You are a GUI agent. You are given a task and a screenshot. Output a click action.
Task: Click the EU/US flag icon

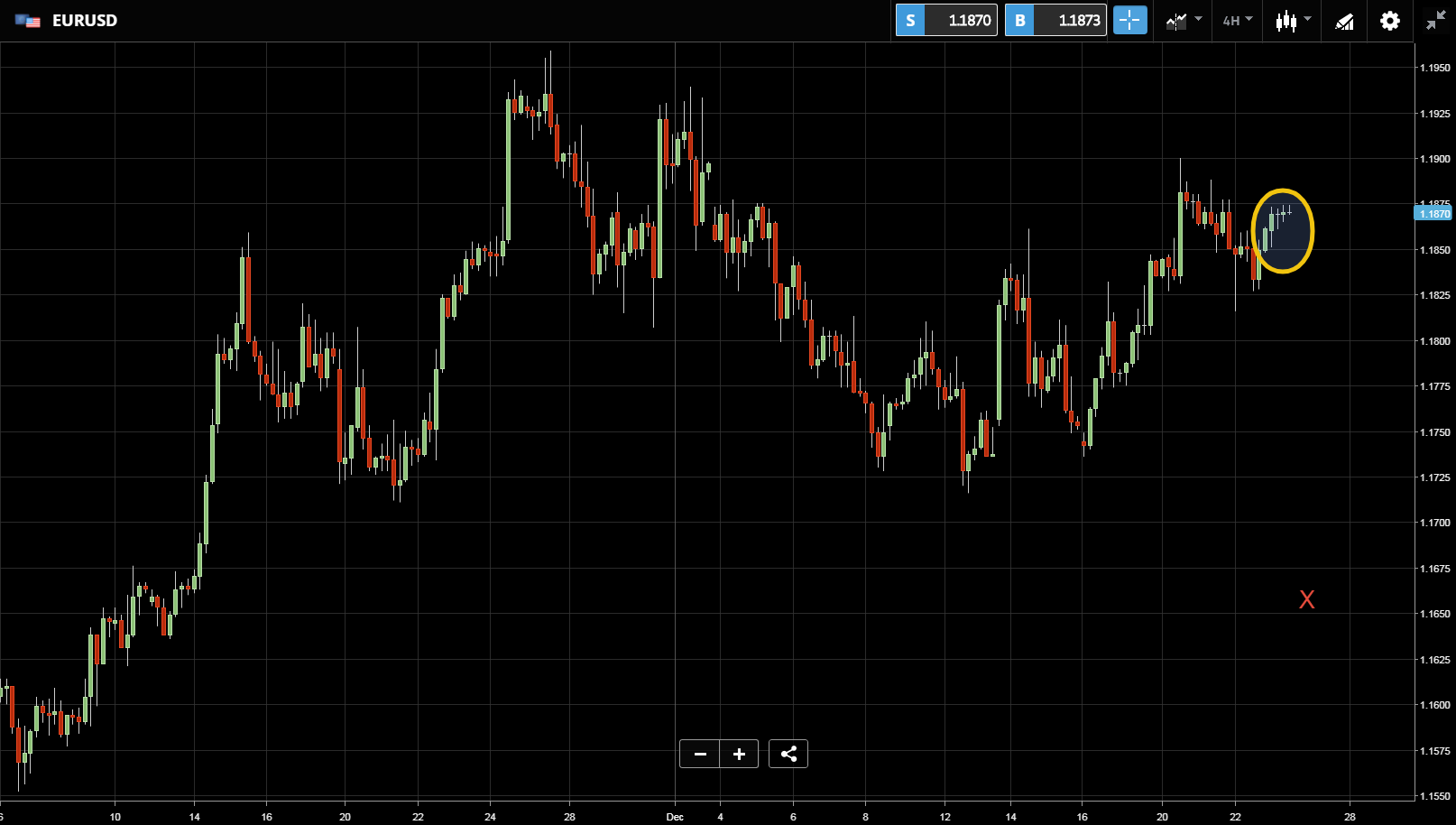coord(28,21)
